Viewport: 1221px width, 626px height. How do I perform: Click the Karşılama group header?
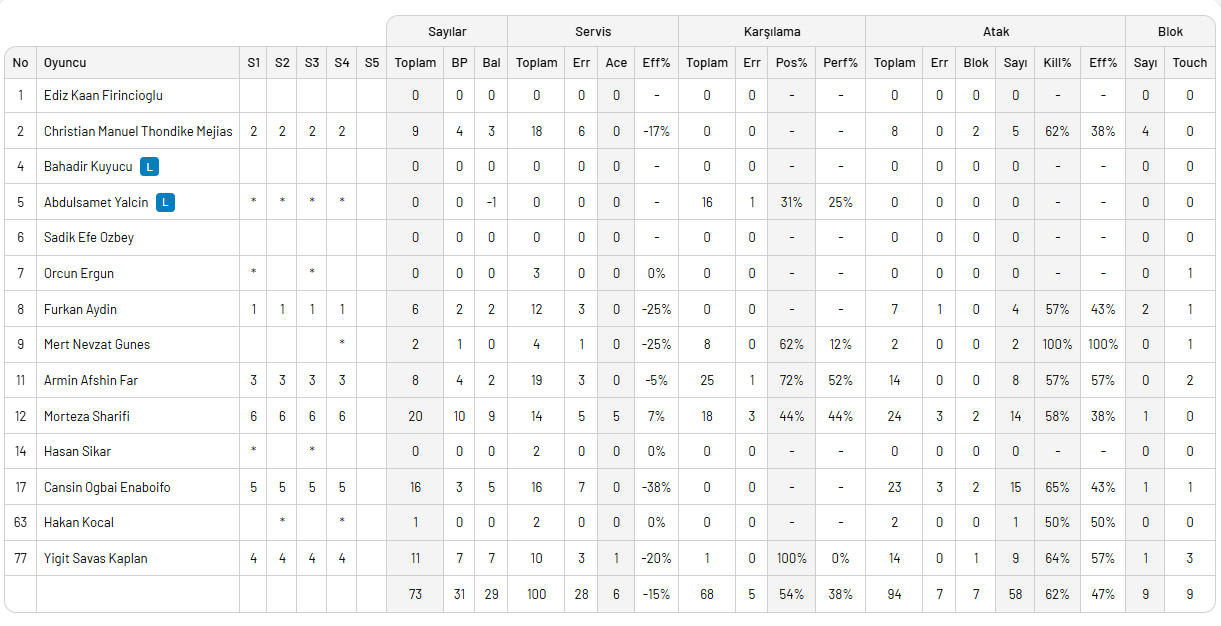[772, 32]
